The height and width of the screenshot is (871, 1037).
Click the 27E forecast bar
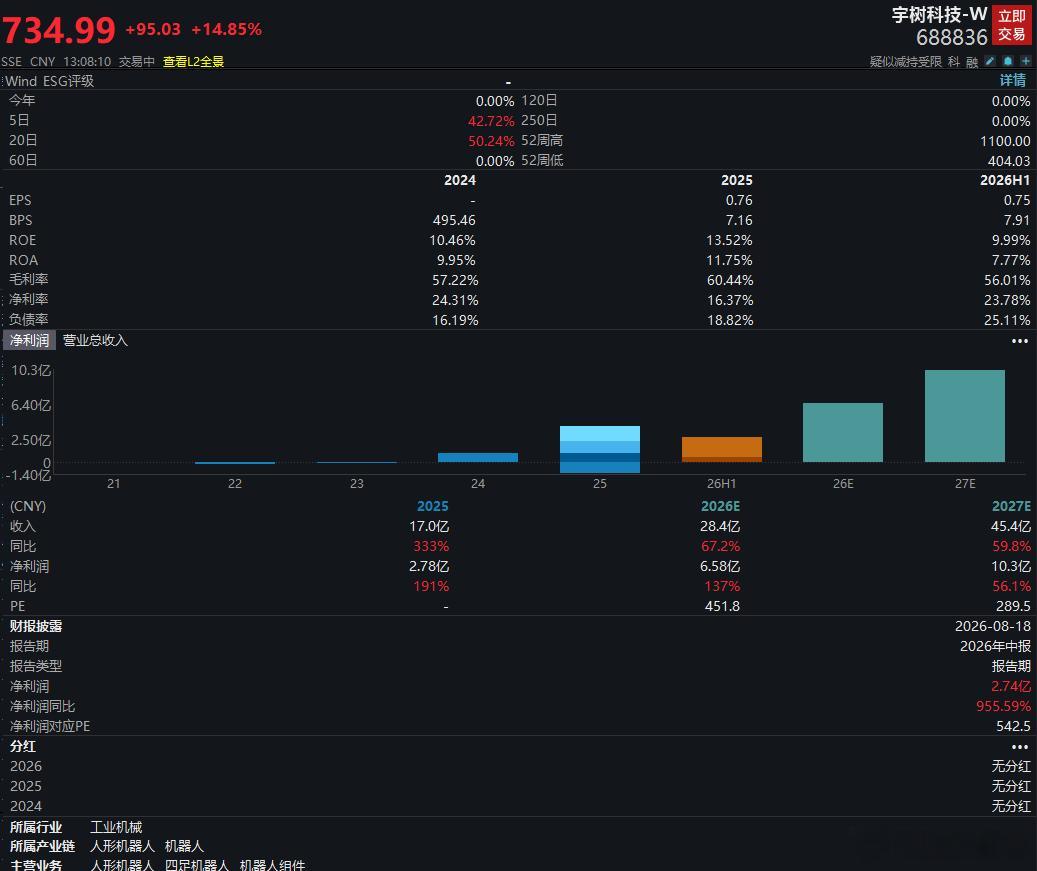click(964, 415)
